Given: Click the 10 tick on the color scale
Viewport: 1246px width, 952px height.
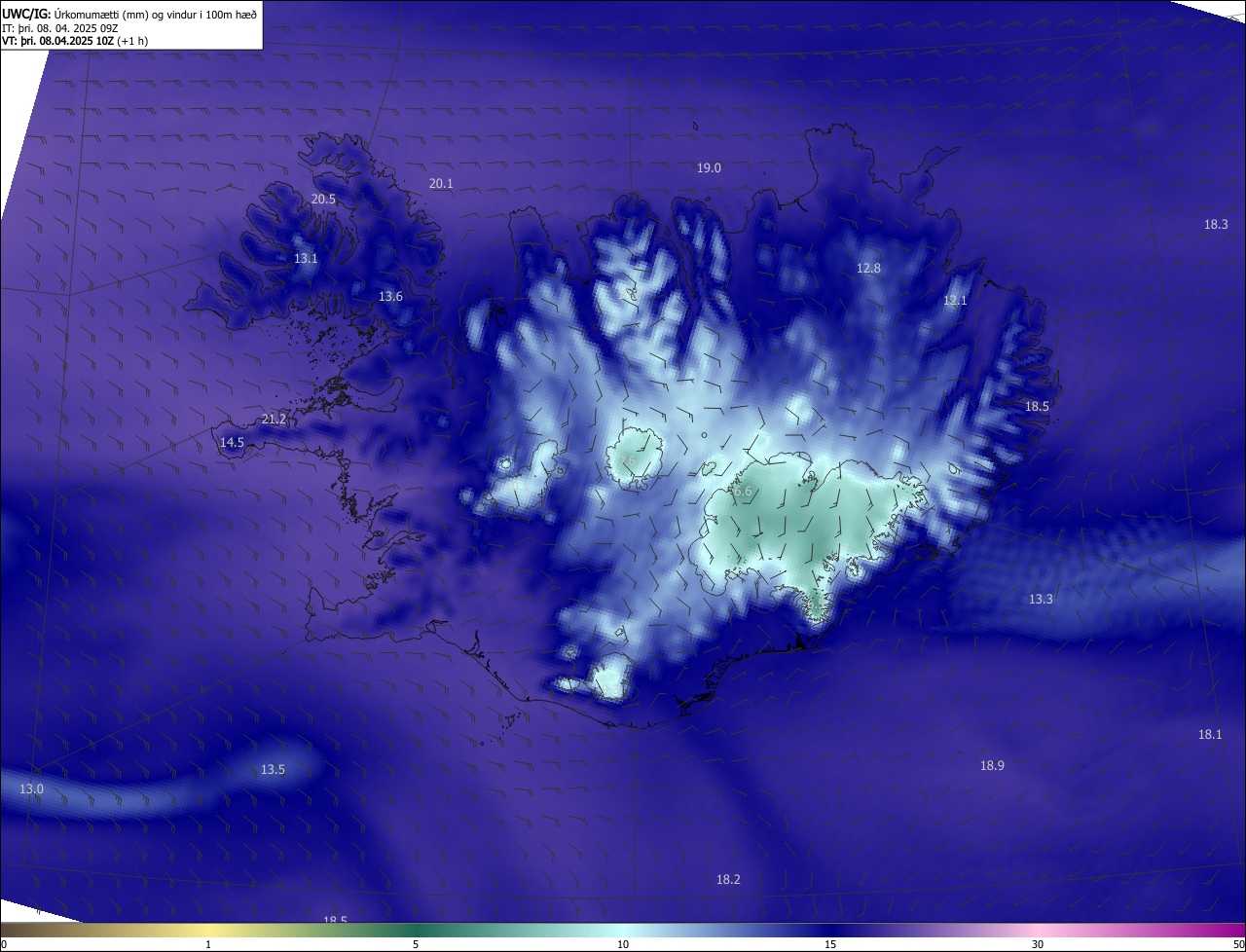Looking at the screenshot, I should tap(623, 944).
